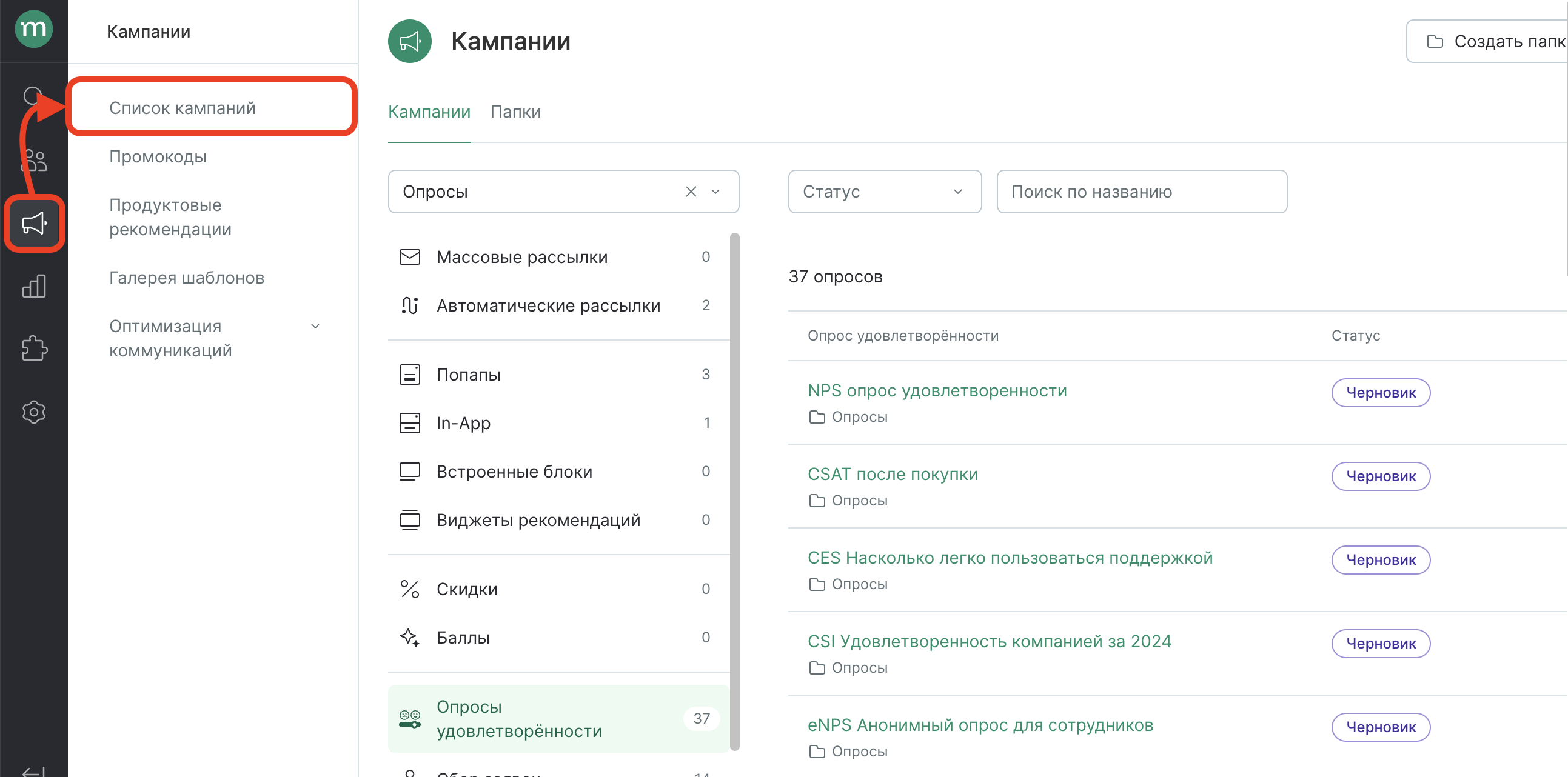The image size is (1568, 777).
Task: Click the sparkle icon for Баллы
Action: coord(410,637)
